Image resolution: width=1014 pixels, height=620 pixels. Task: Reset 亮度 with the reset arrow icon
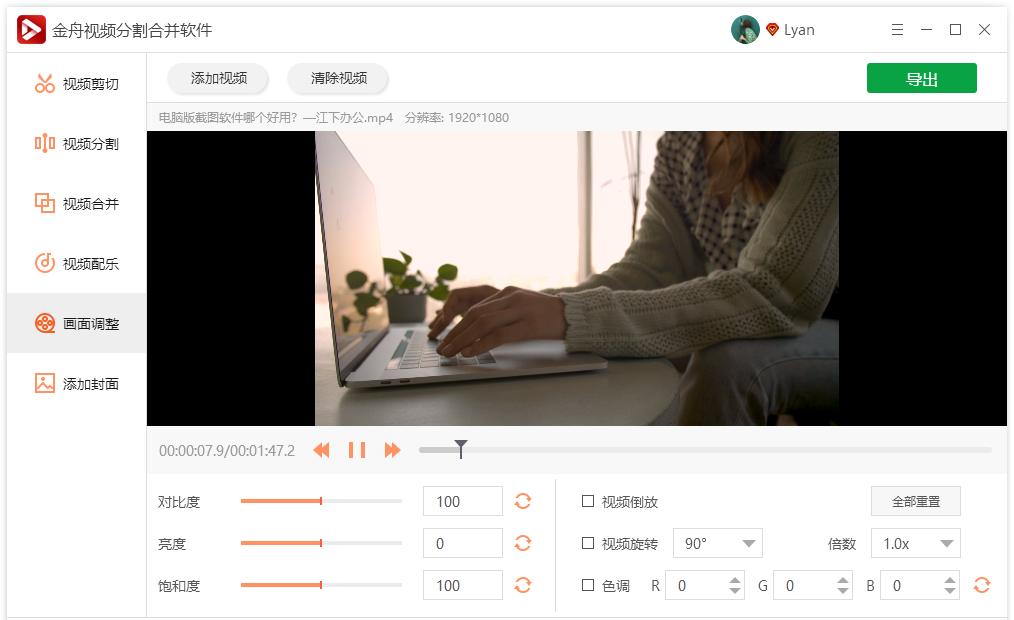(523, 543)
